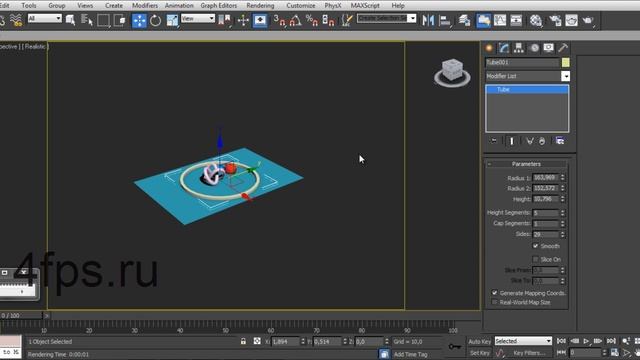Screen dimensions: 640x360
Task: Toggle the Selection Lock padlock
Action: [243, 341]
